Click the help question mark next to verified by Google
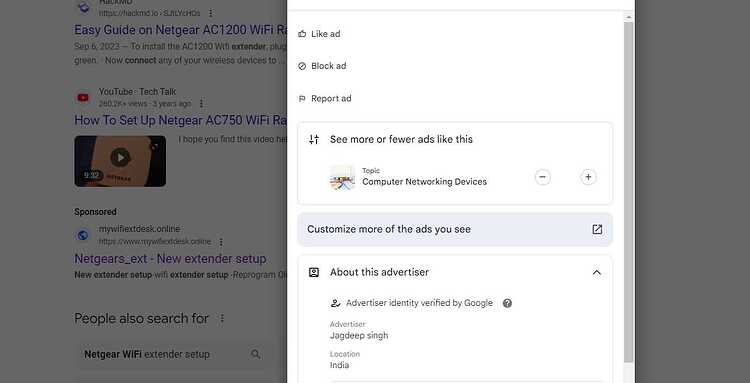 click(507, 303)
